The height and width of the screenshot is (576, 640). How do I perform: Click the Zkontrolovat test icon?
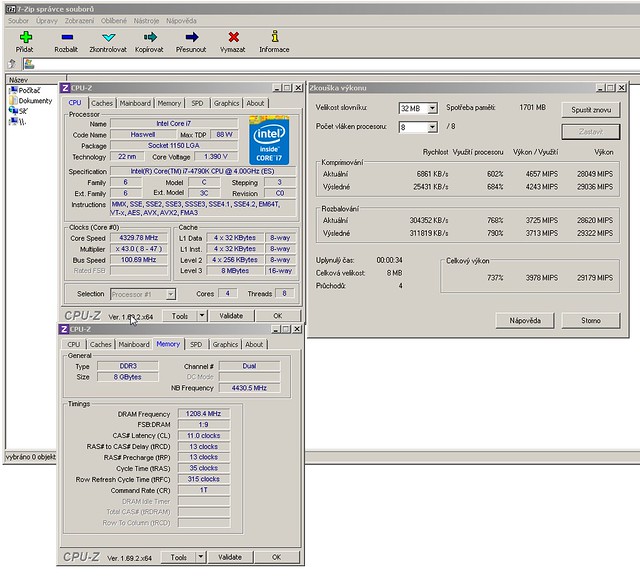(x=109, y=37)
